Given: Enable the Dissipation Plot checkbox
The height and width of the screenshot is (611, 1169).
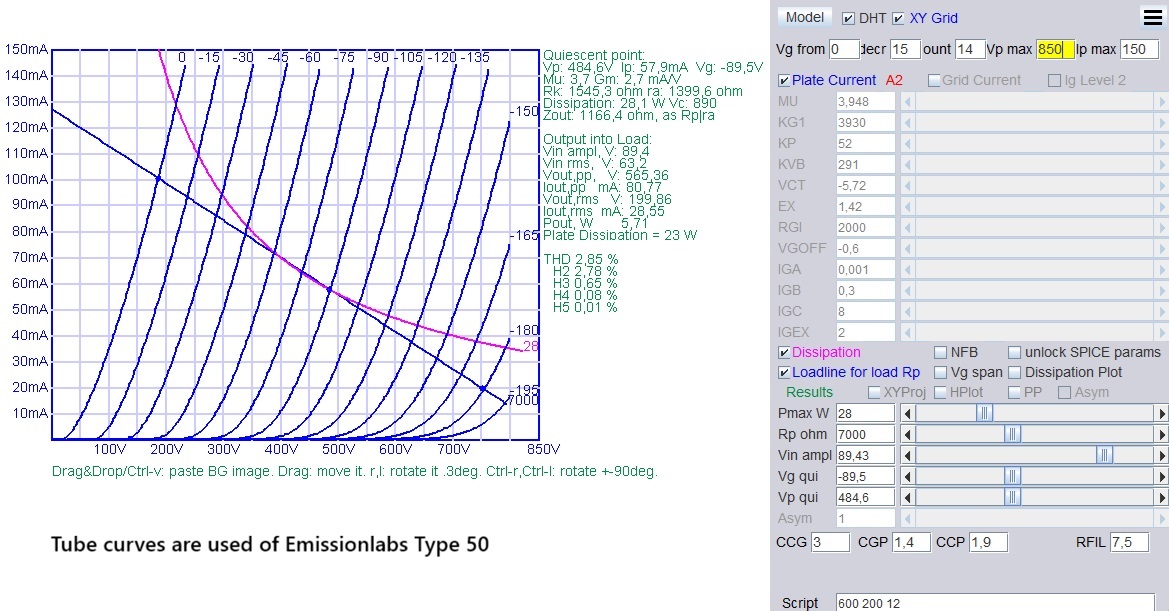Looking at the screenshot, I should point(1015,372).
